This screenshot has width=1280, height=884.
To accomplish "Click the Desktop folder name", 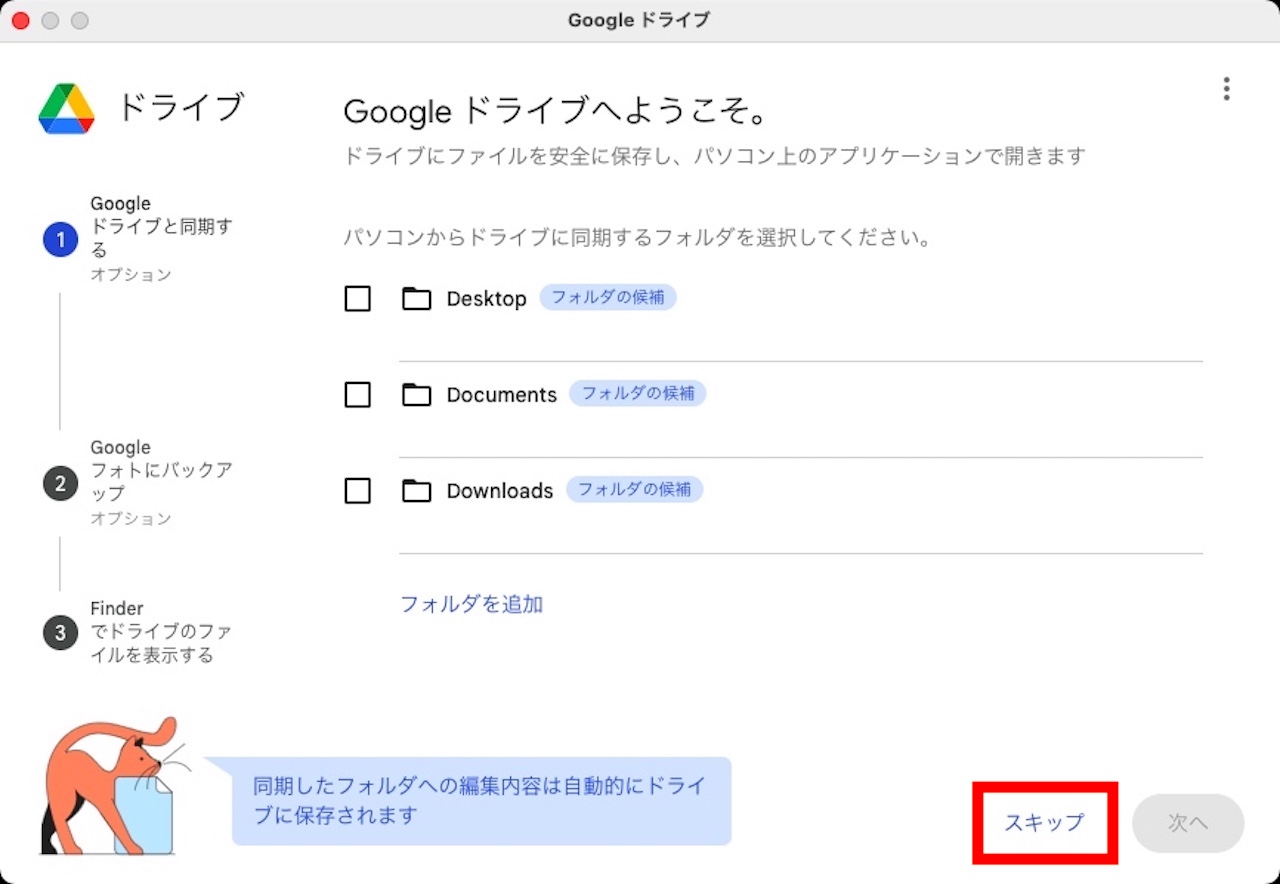I will pyautogui.click(x=486, y=299).
